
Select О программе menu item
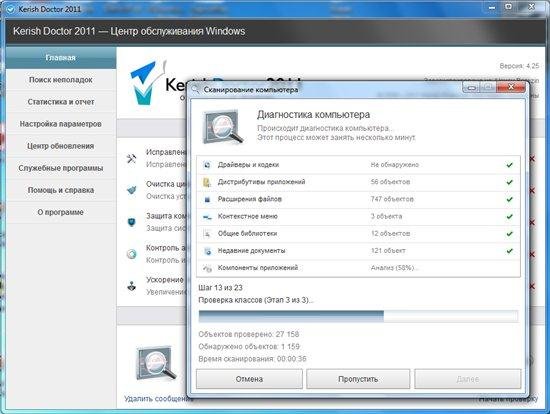click(x=60, y=212)
